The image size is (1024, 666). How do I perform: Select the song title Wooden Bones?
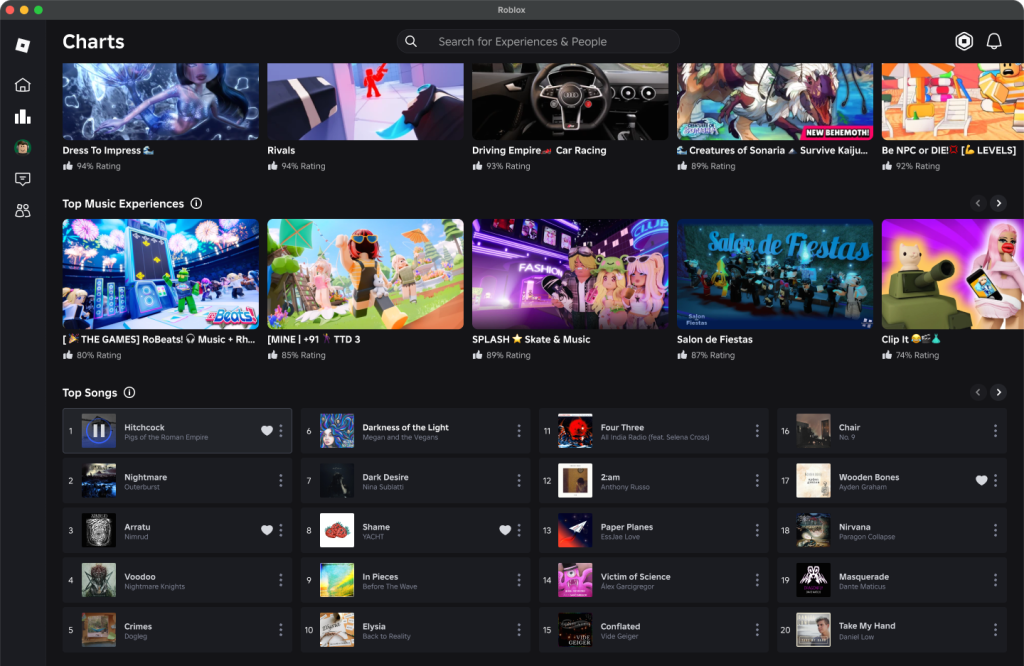(869, 477)
